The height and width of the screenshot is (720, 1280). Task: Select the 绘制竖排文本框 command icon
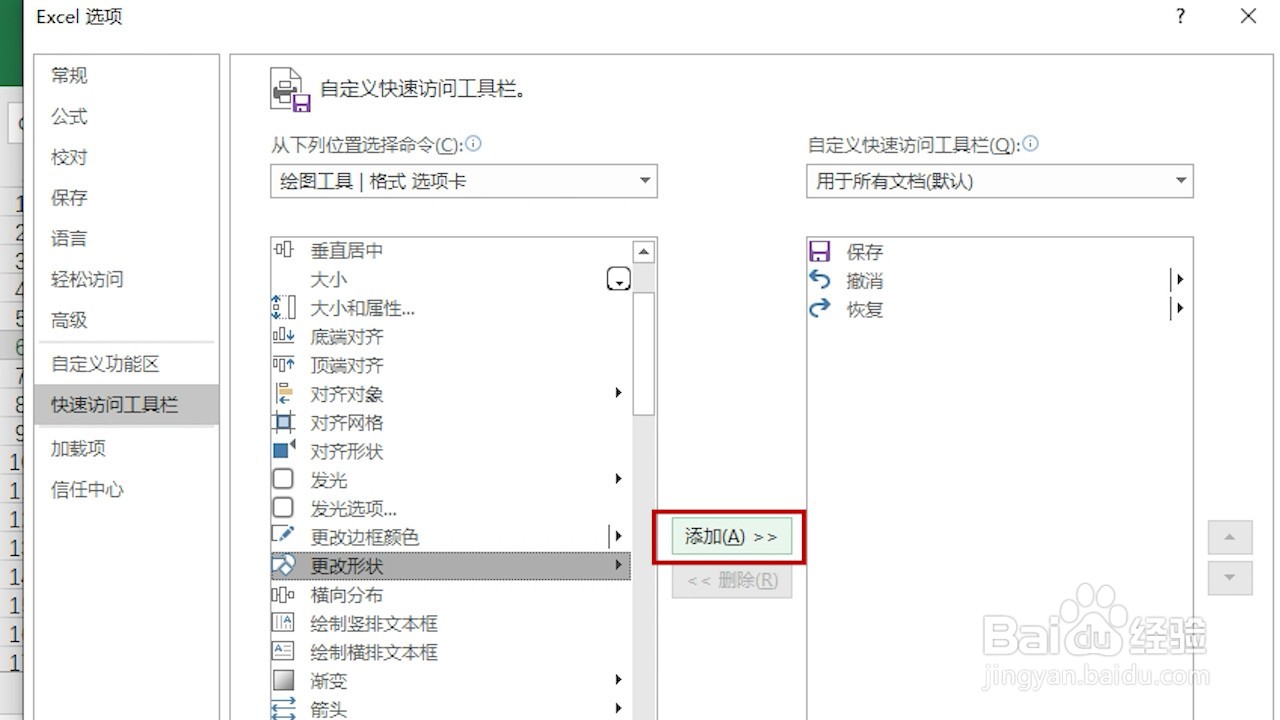(283, 622)
